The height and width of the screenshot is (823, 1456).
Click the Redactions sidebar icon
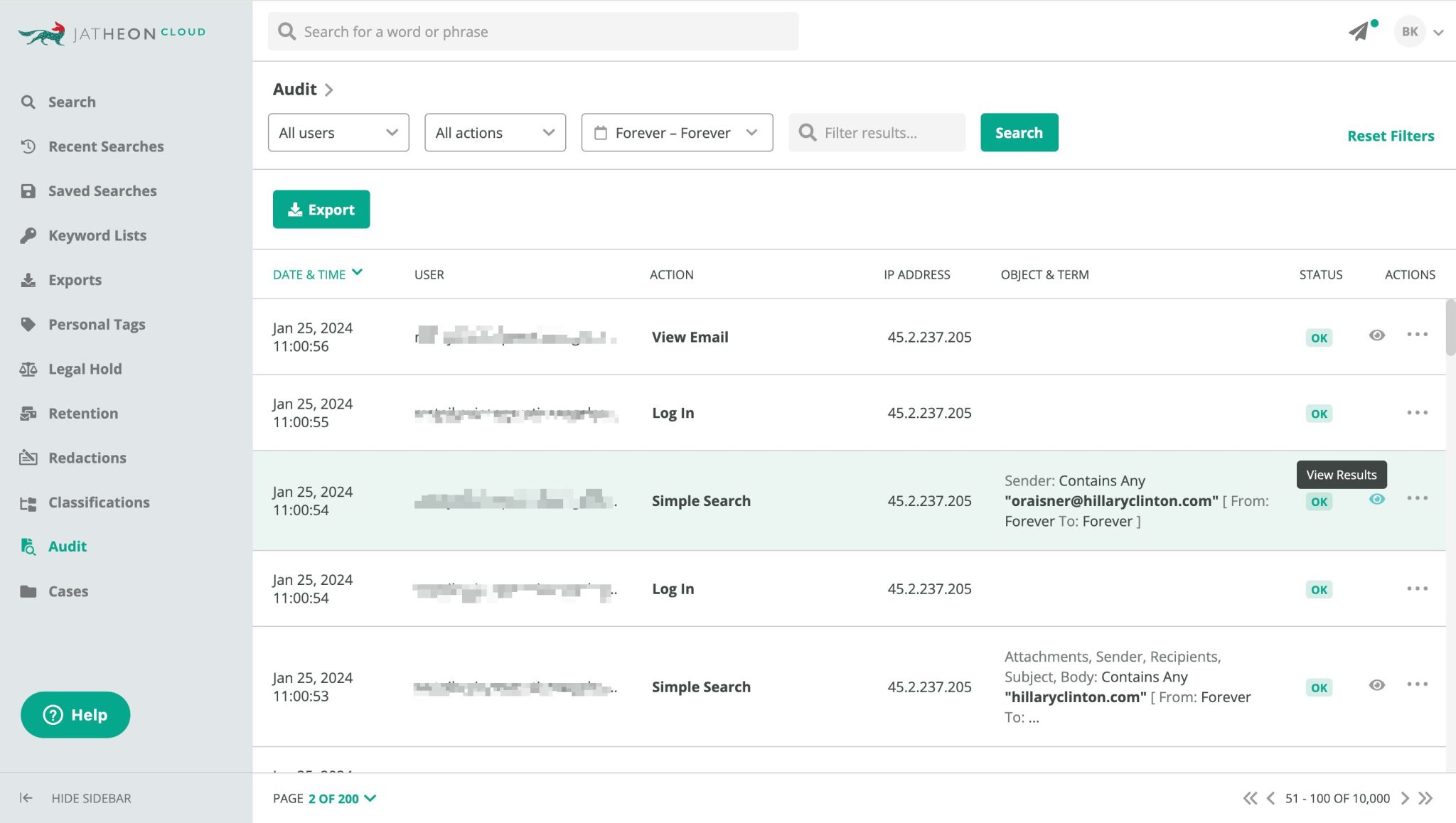(28, 458)
